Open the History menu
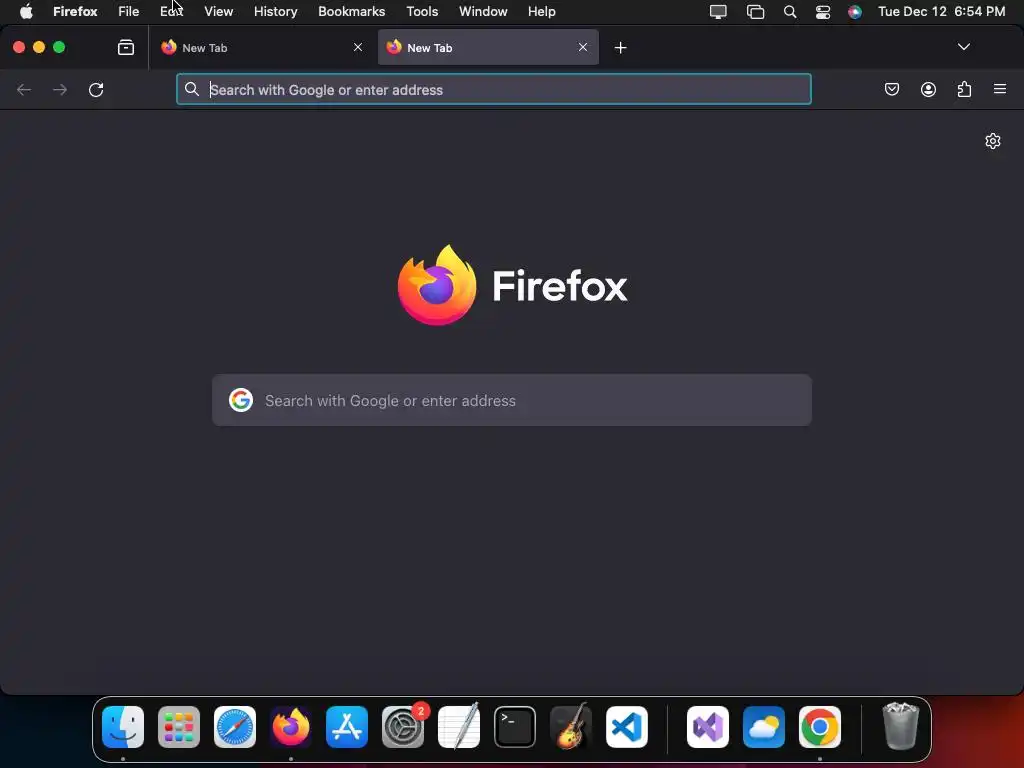1024x768 pixels. point(276,12)
